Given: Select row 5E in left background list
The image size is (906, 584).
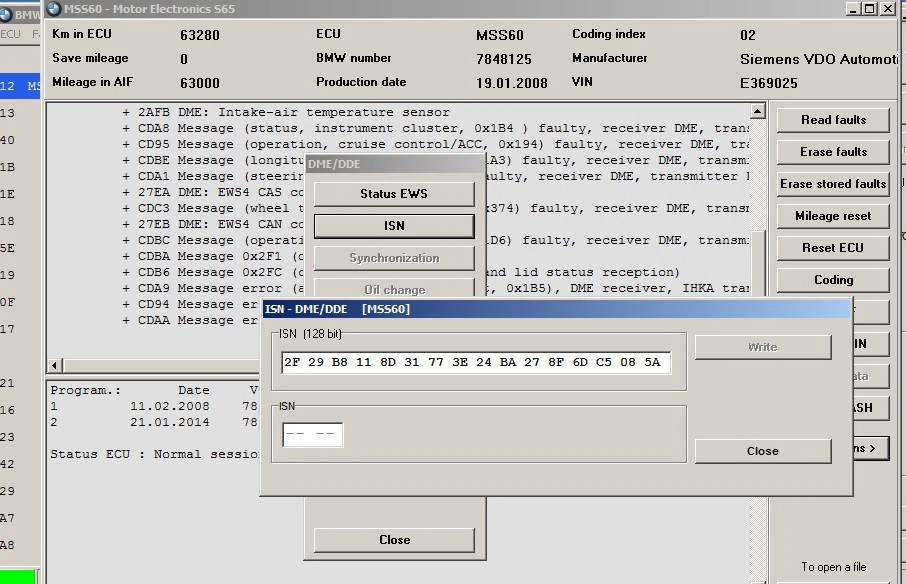Looking at the screenshot, I should pyautogui.click(x=8, y=248).
